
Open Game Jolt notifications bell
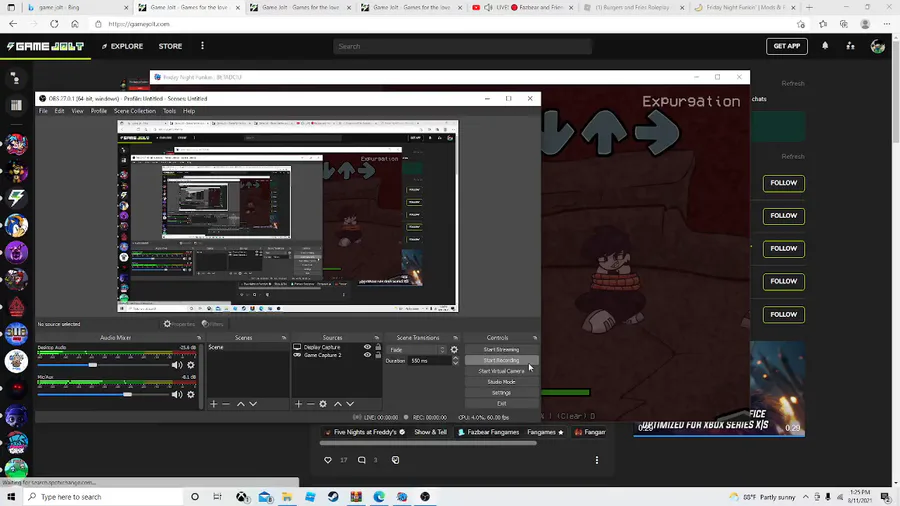[x=825, y=46]
